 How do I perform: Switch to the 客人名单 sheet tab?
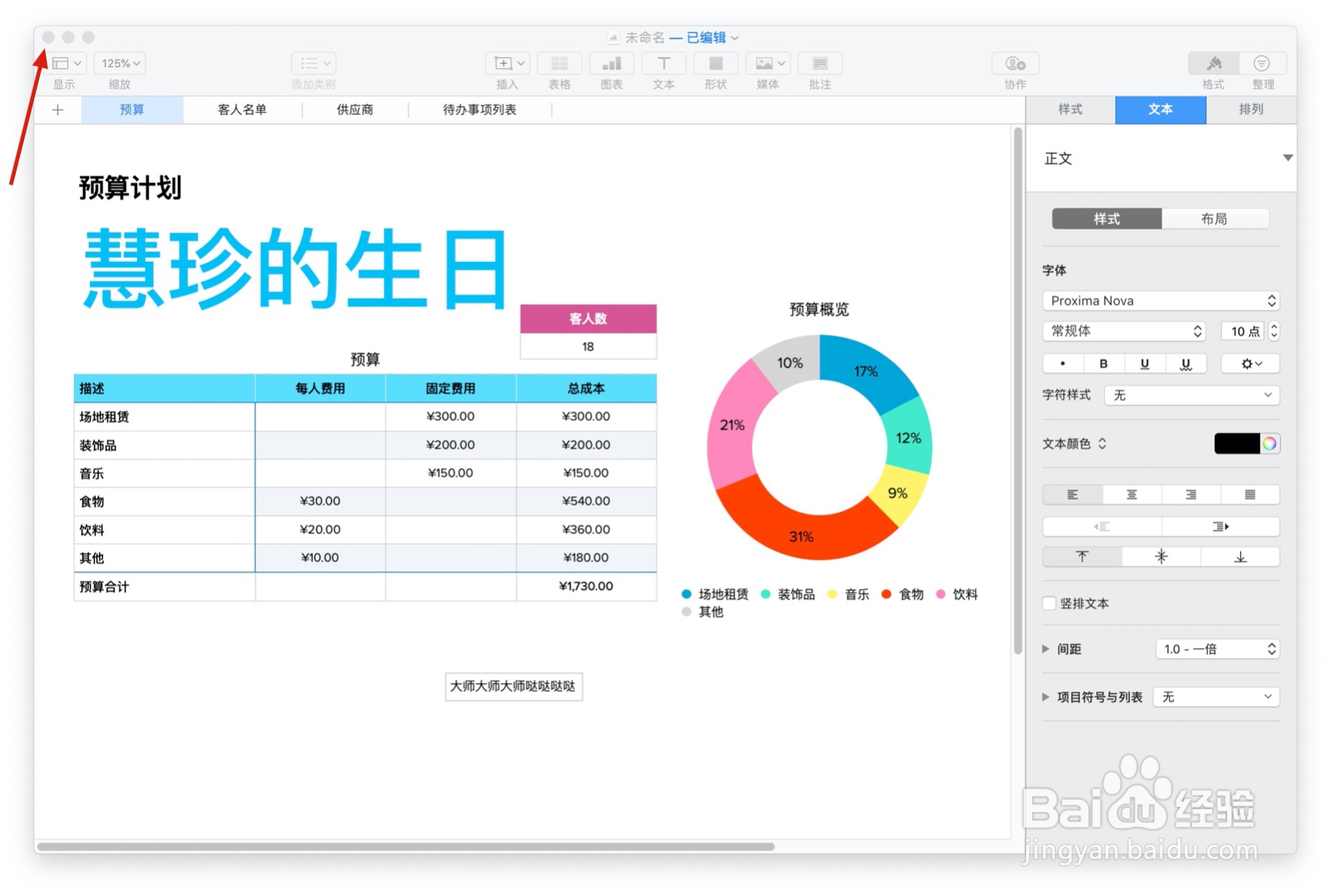pyautogui.click(x=241, y=109)
